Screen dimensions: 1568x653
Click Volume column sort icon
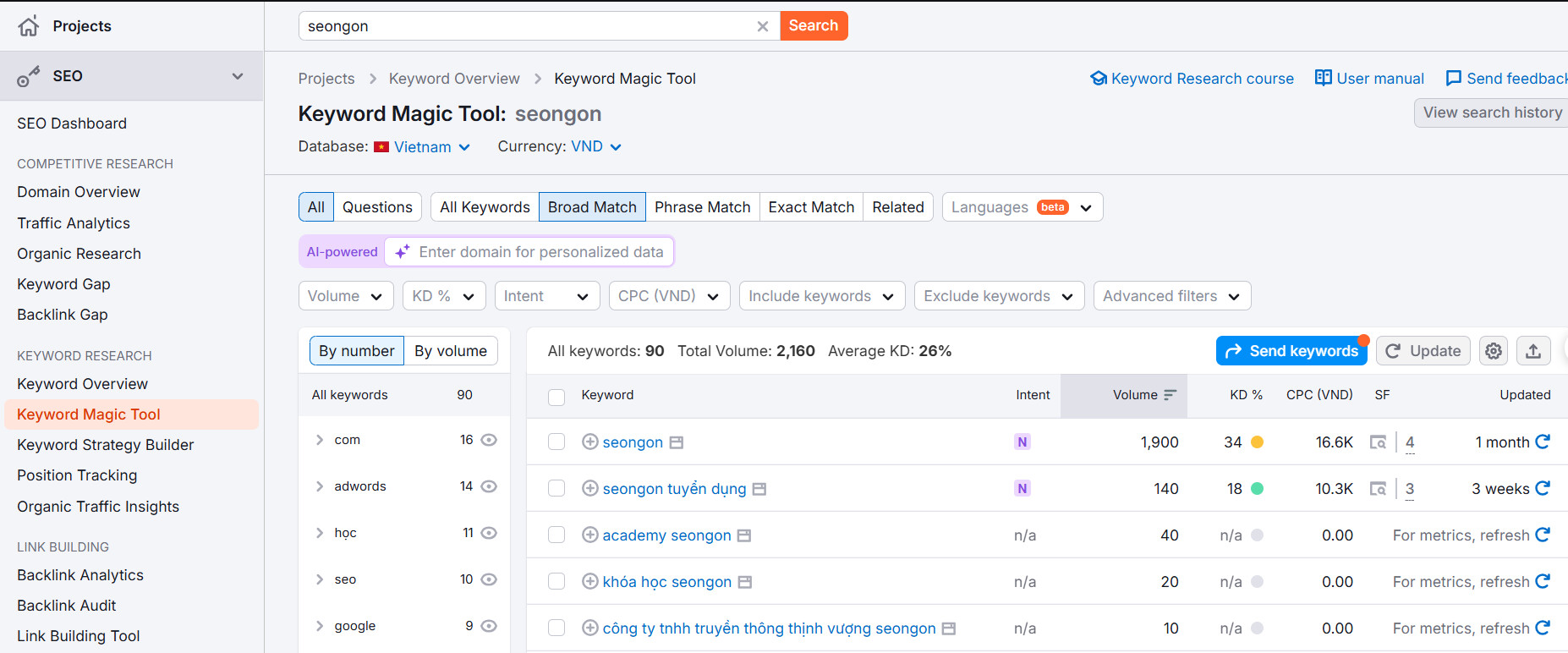click(x=1171, y=395)
